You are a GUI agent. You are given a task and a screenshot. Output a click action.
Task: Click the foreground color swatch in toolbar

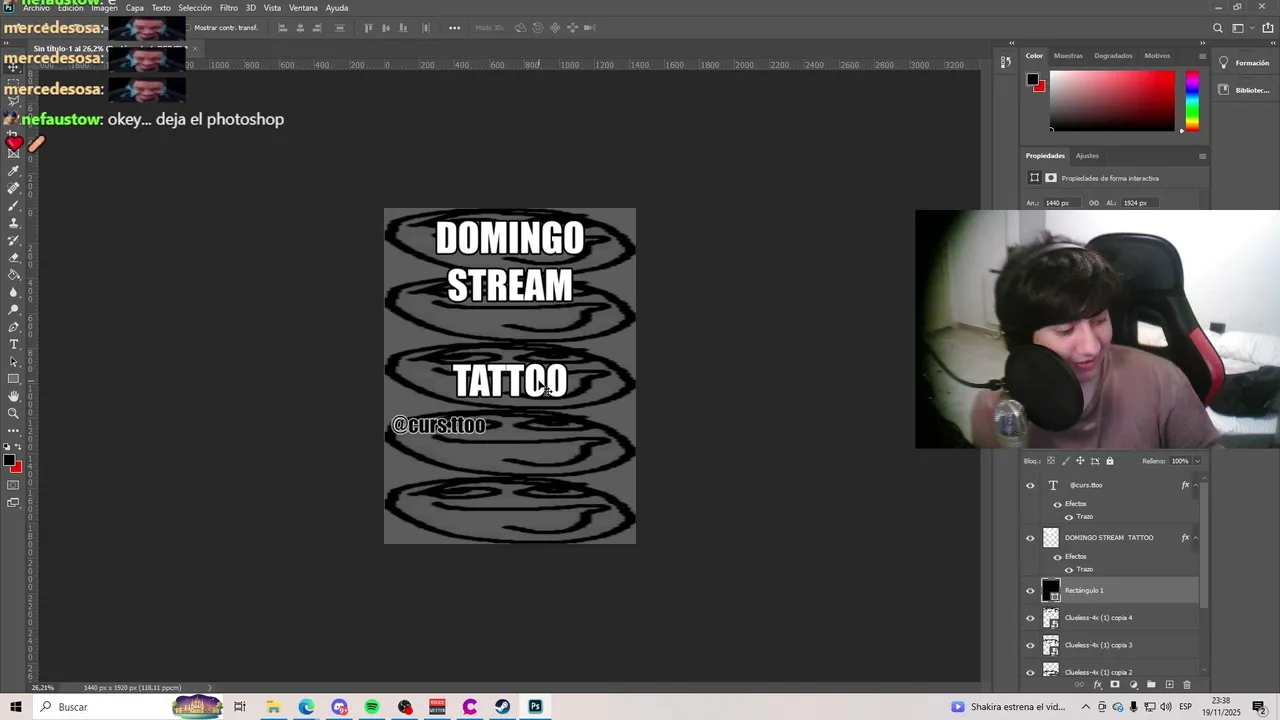click(x=9, y=461)
